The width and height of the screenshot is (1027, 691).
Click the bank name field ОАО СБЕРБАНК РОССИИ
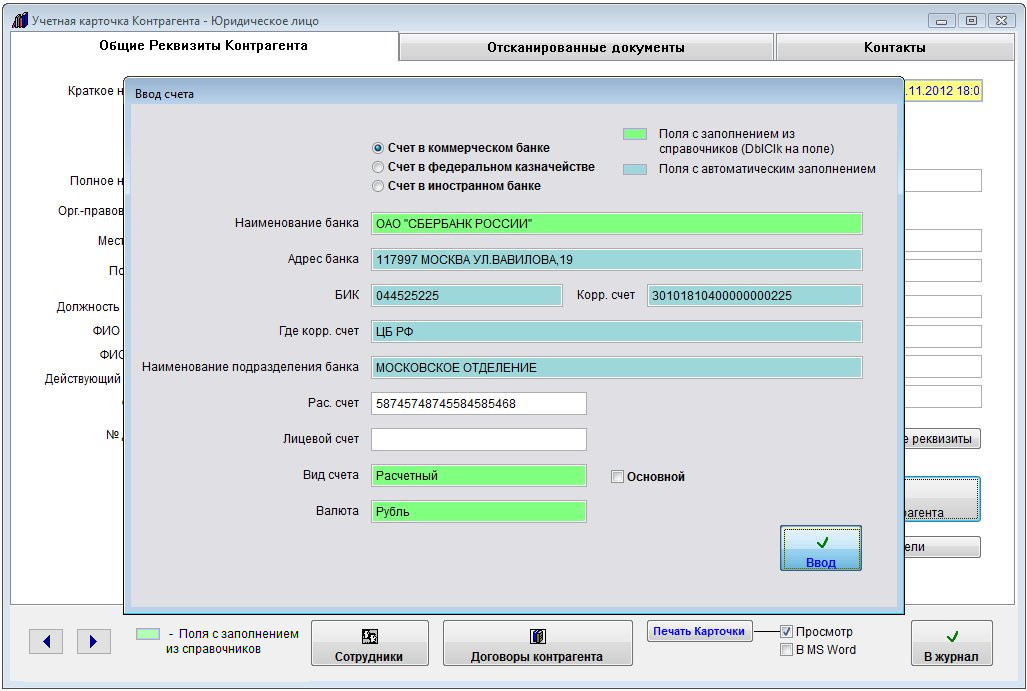pos(616,223)
